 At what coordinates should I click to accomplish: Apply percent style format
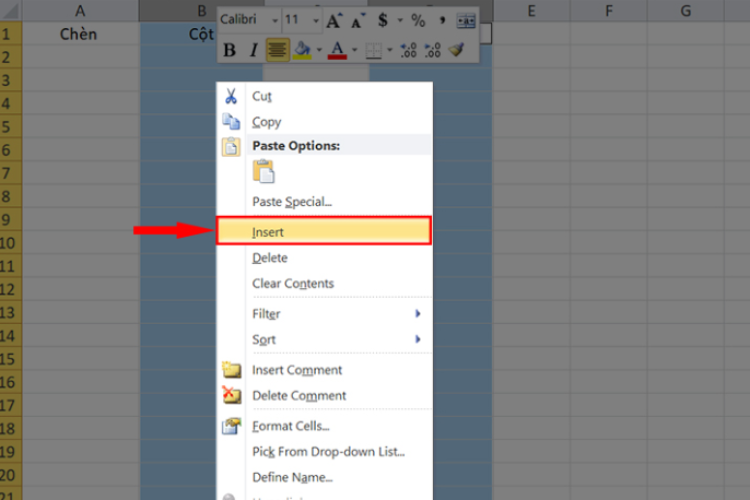click(x=418, y=21)
